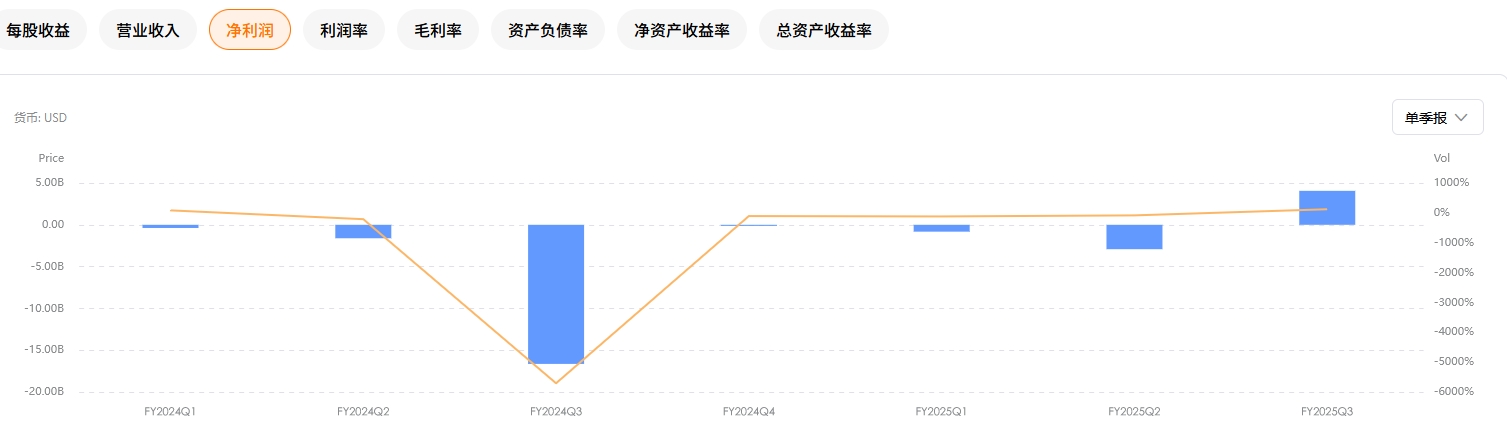Click the blue bar for FY2025Q2
Image resolution: width=1507 pixels, height=430 pixels.
tap(1134, 236)
